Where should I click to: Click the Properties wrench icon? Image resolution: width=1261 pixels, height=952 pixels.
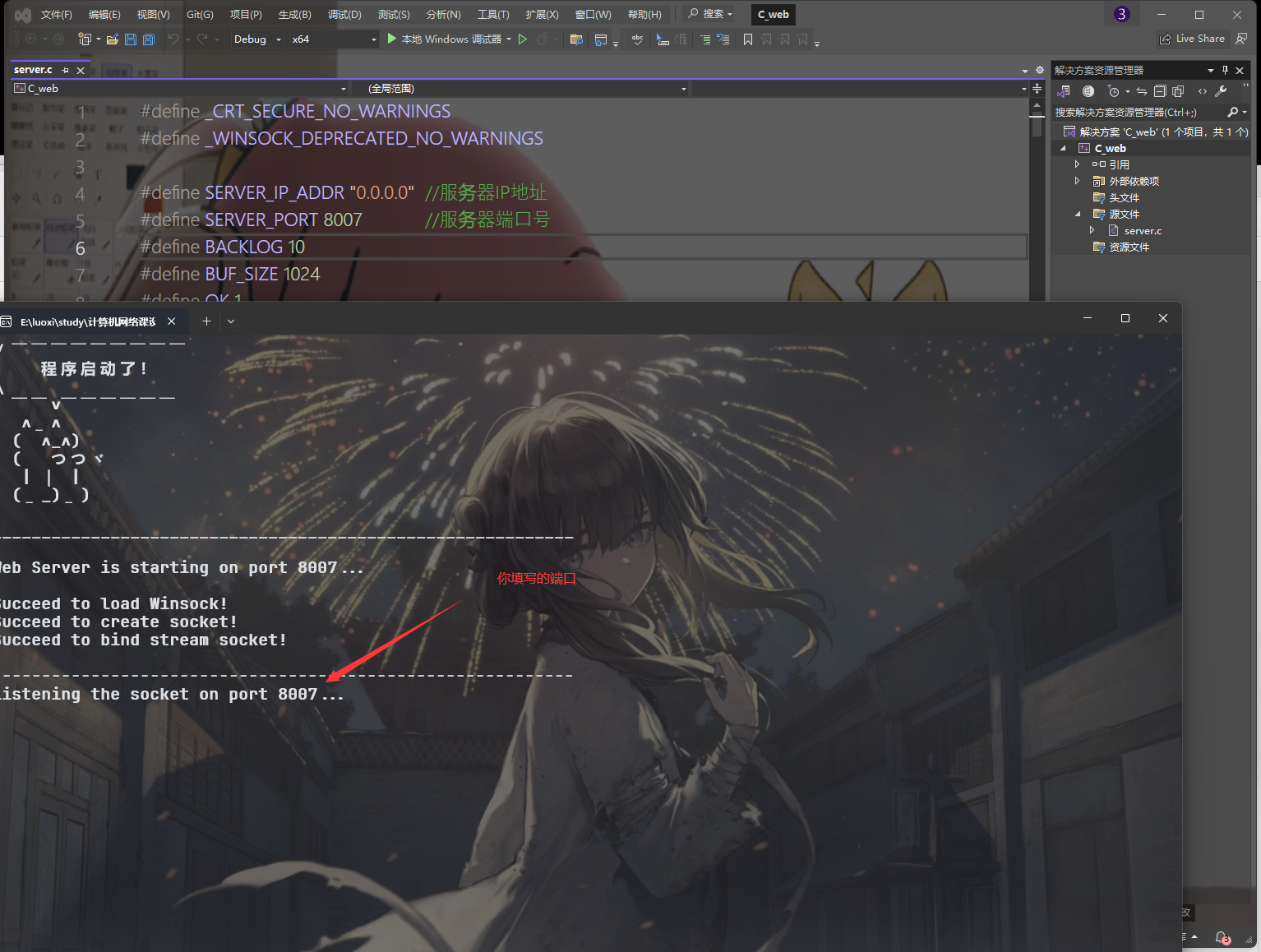point(1221,91)
